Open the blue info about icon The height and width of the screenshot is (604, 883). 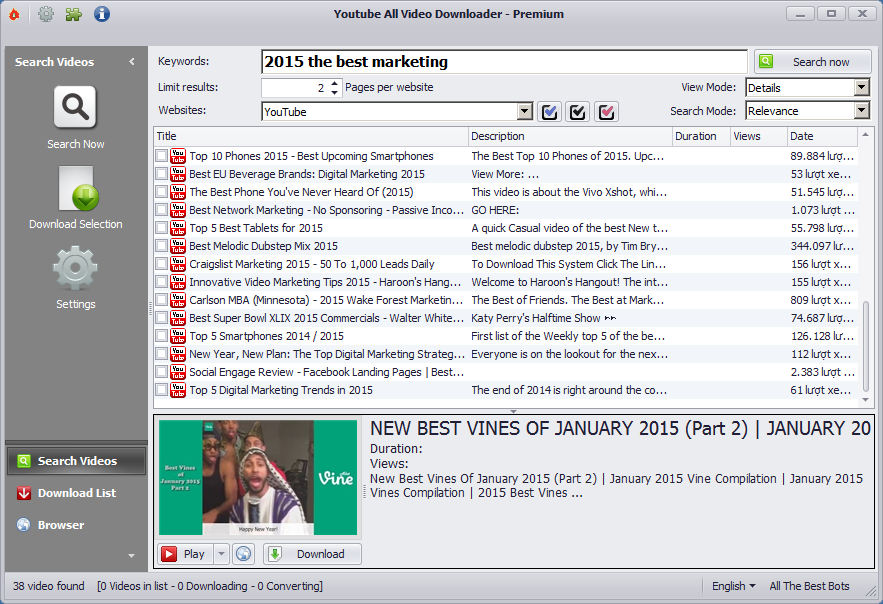pos(101,14)
